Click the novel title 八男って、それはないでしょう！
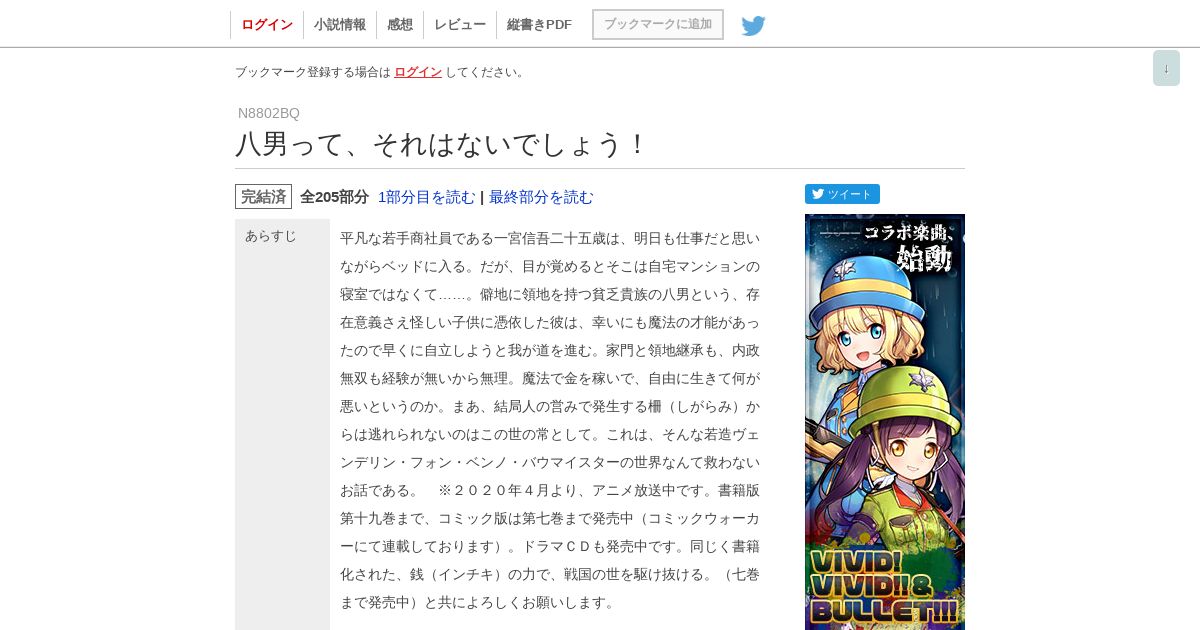Image resolution: width=1200 pixels, height=630 pixels. pyautogui.click(x=442, y=144)
